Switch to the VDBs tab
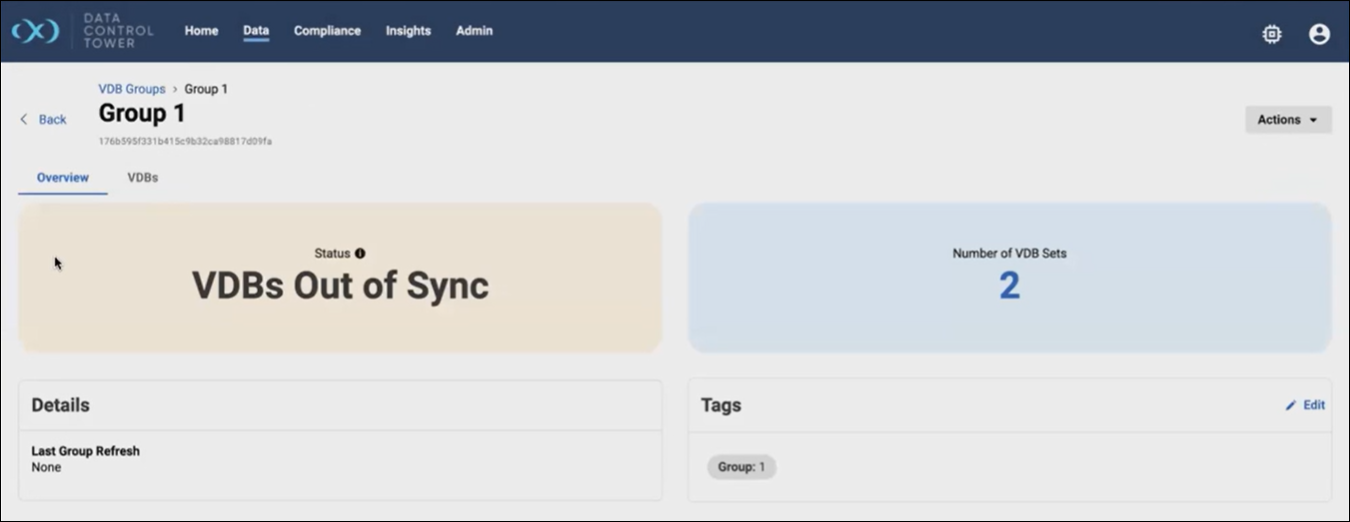 [x=143, y=178]
